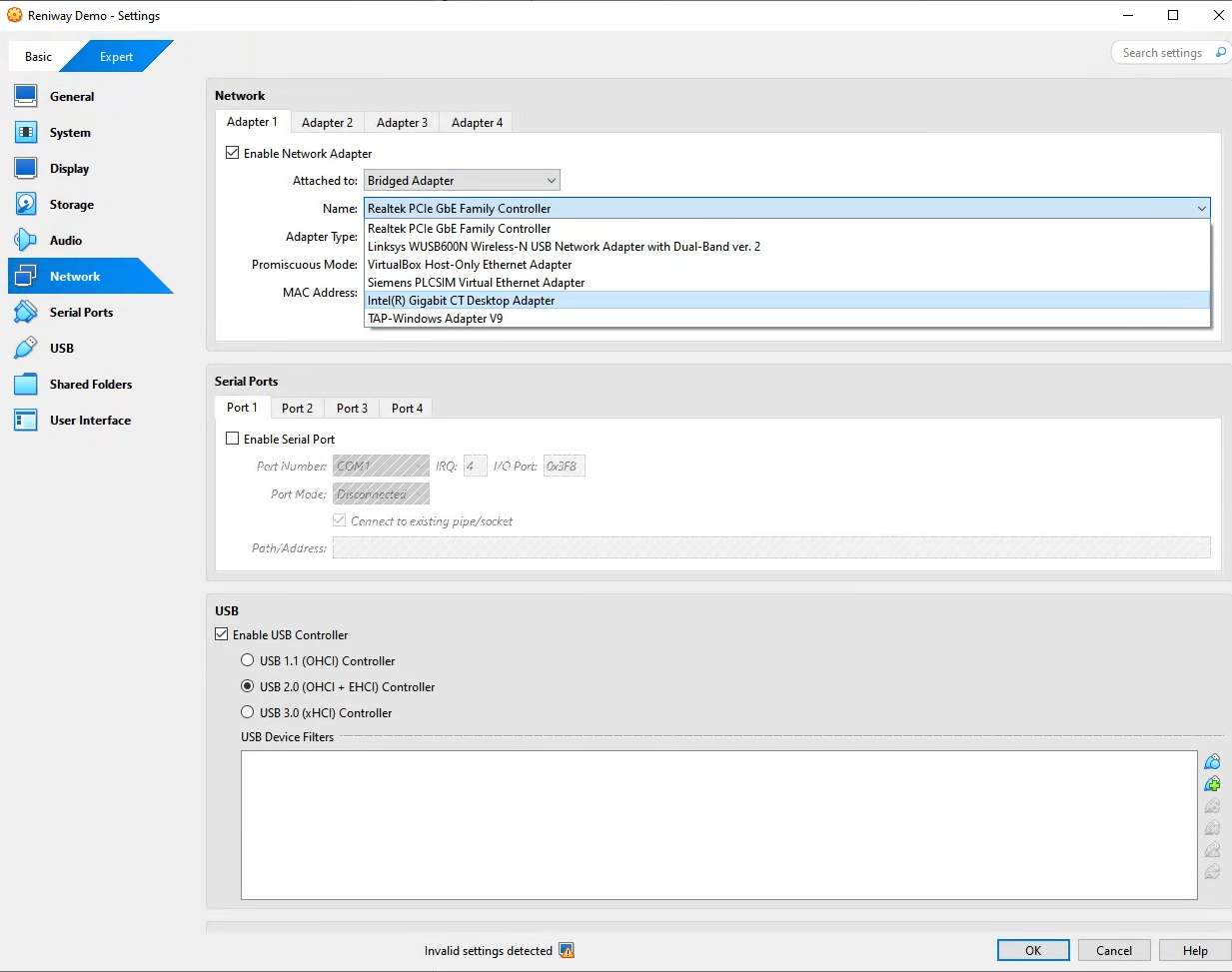Choose Intel(R) Gigabit CT Desktop Adapter

point(787,301)
